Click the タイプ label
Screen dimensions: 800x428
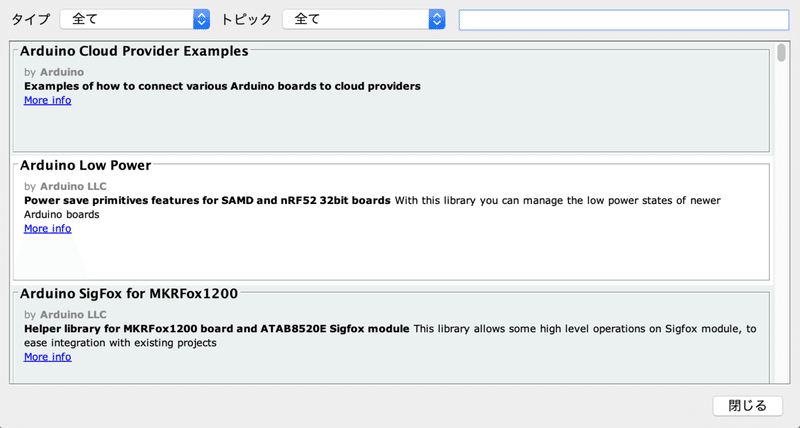click(31, 19)
